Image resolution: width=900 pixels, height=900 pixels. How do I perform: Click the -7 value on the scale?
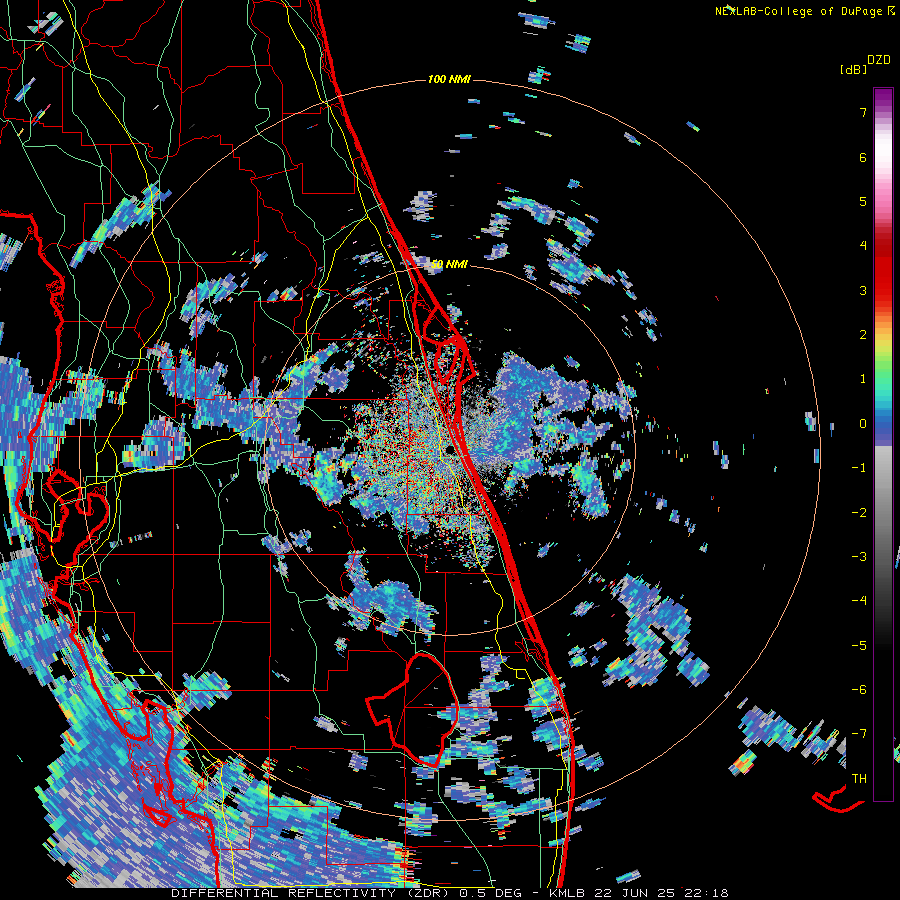coord(859,734)
